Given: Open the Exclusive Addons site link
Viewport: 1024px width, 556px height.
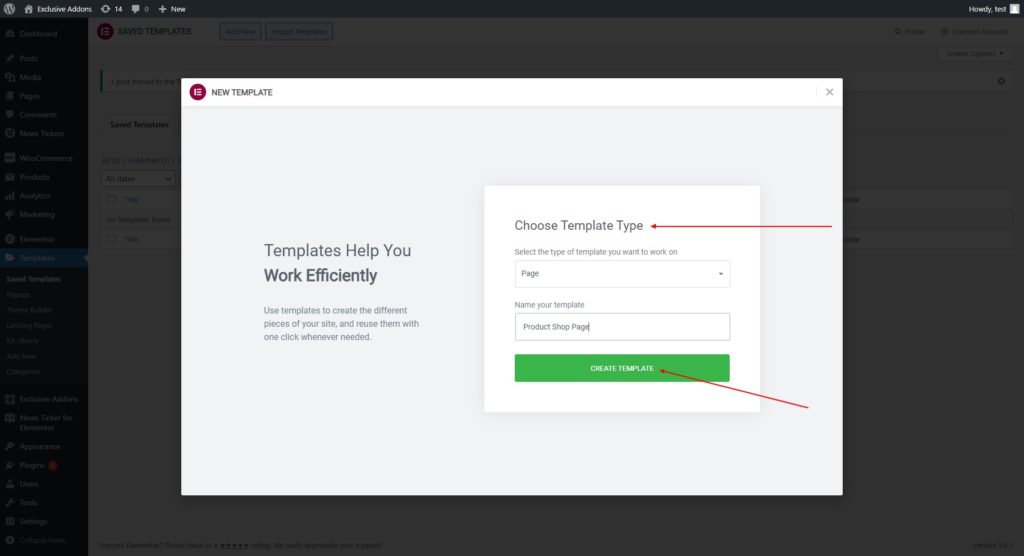Looking at the screenshot, I should [58, 9].
